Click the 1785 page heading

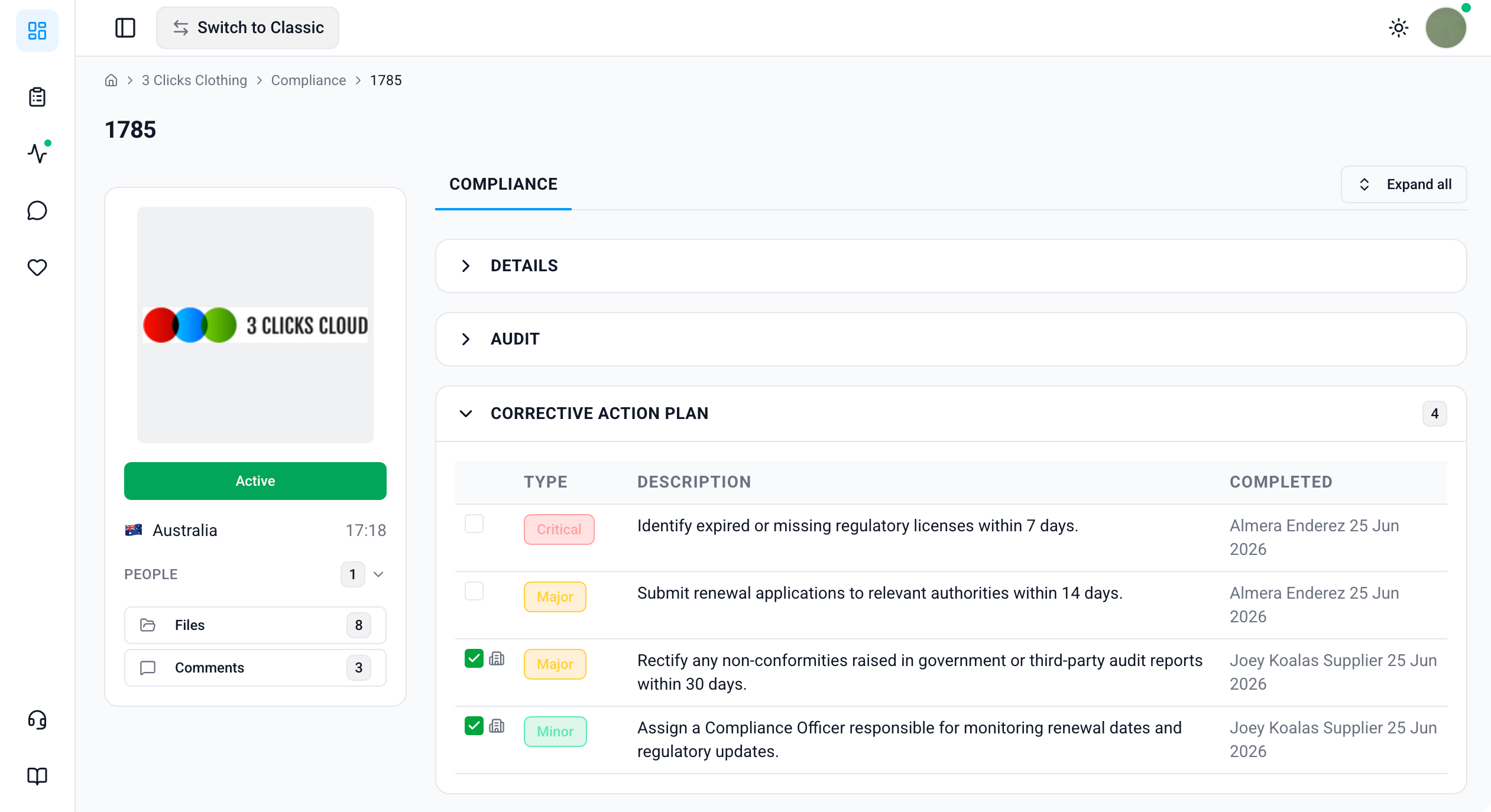click(x=131, y=130)
